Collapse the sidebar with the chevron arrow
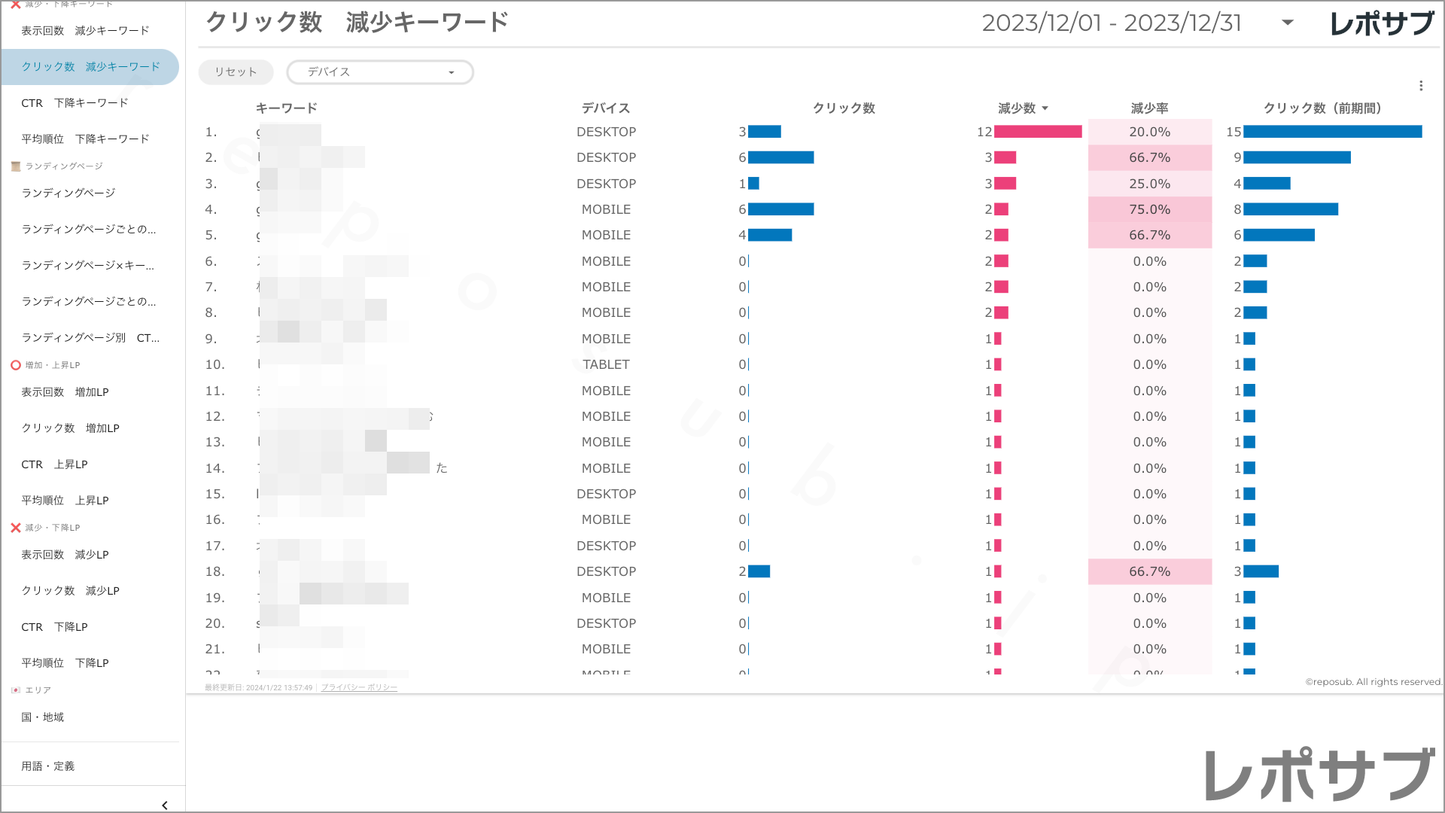The width and height of the screenshot is (1445, 813). pos(164,805)
